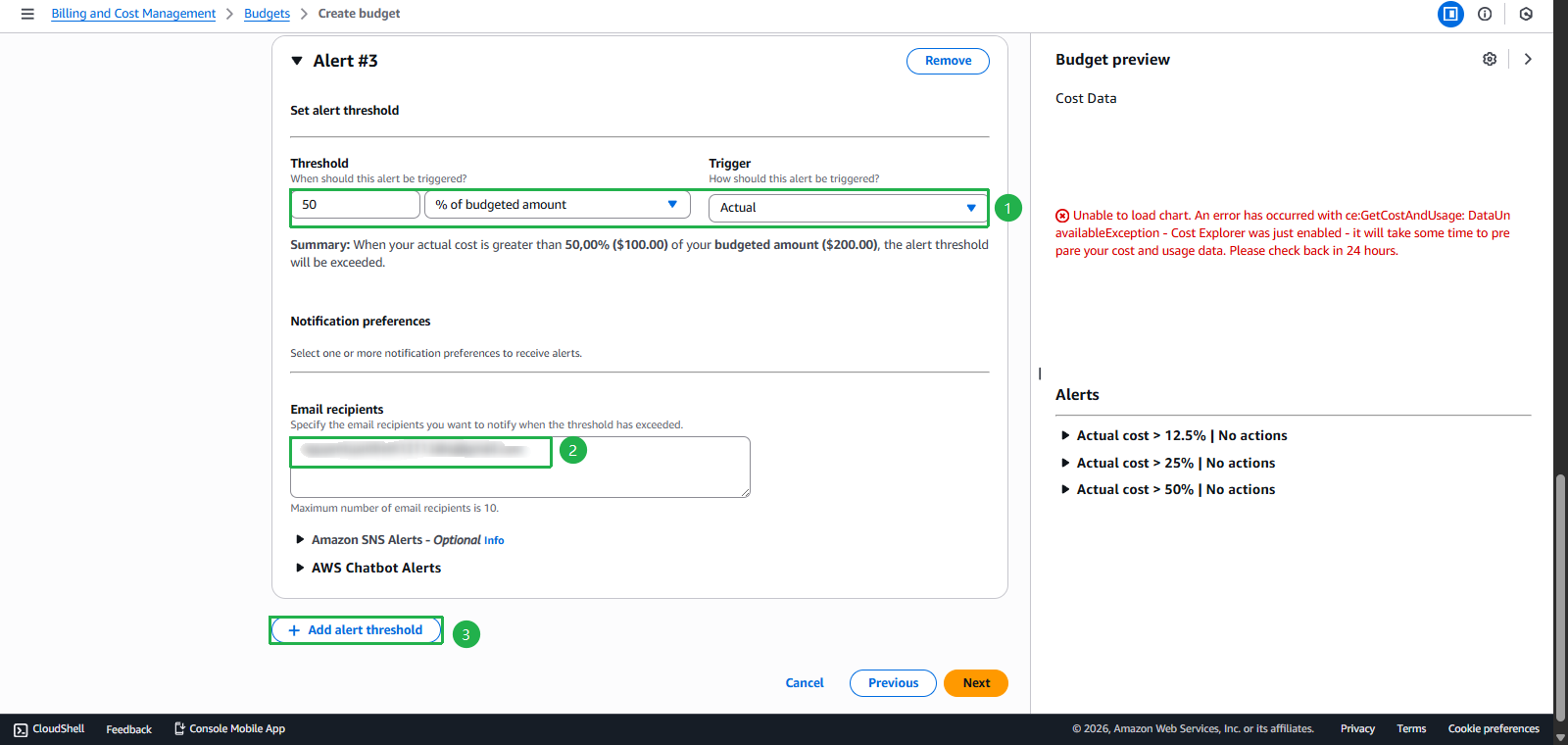
Task: Open Billing and Cost Management breadcrumb
Action: [x=133, y=14]
